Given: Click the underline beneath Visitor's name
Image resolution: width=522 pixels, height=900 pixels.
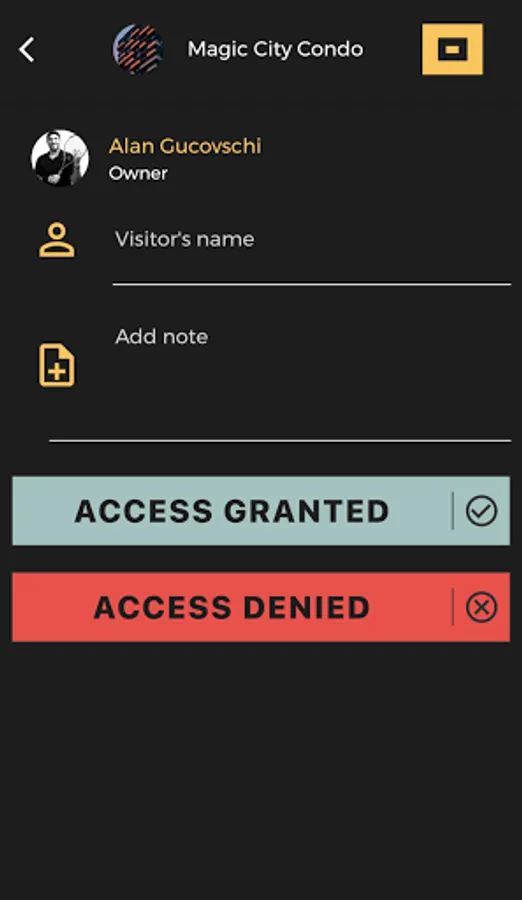Looking at the screenshot, I should click(312, 284).
